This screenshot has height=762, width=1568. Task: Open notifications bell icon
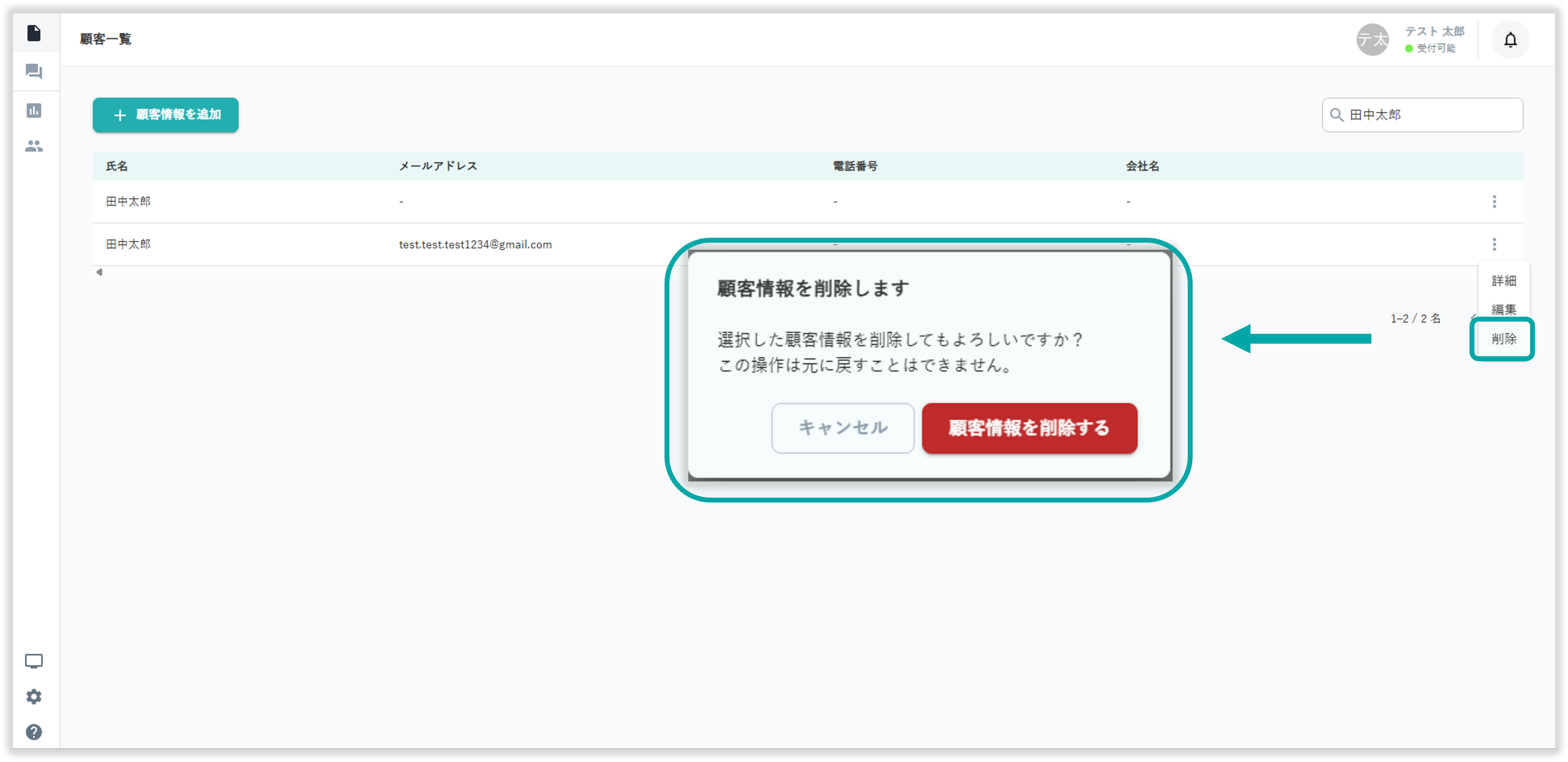(x=1510, y=40)
